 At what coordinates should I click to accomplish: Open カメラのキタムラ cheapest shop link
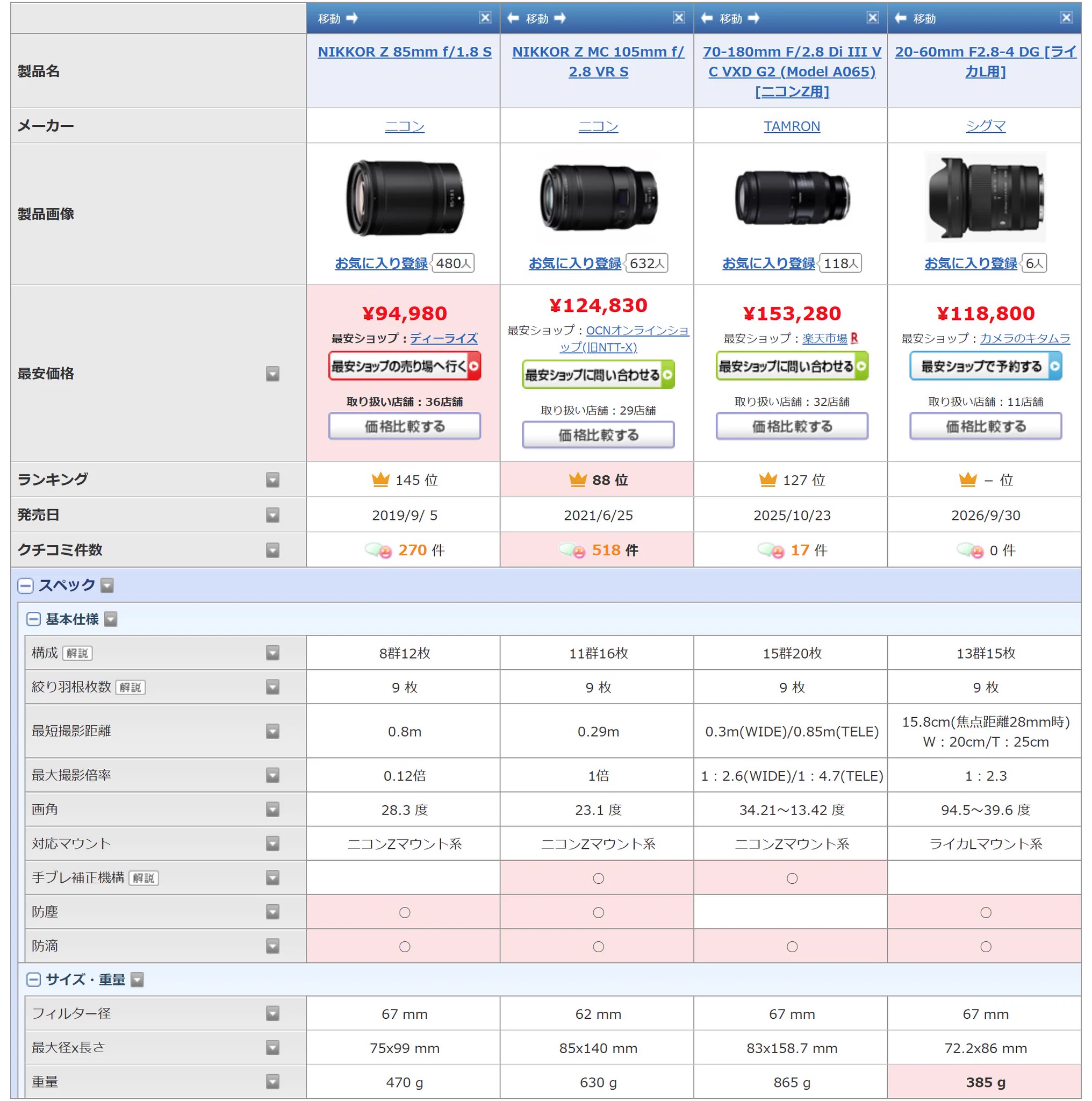pyautogui.click(x=1025, y=339)
